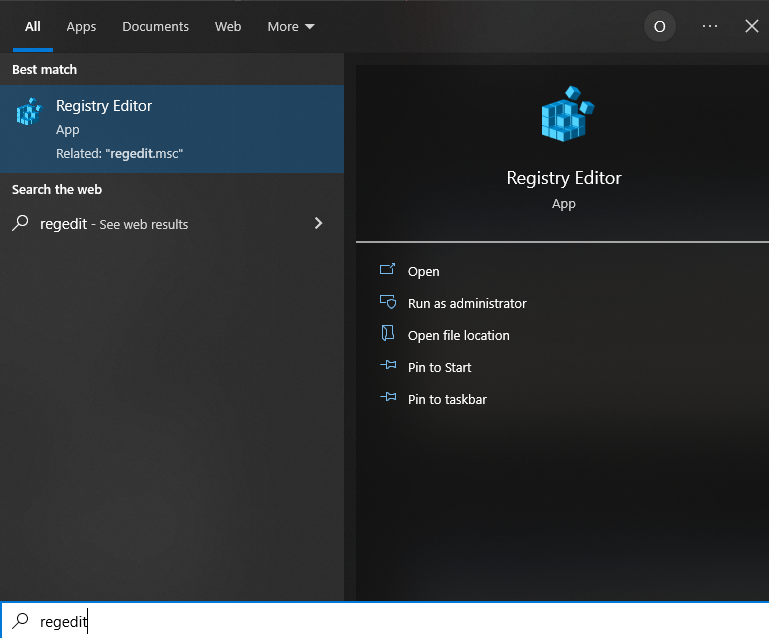Viewport: 769px width, 638px height.
Task: Click Open to launch Registry Editor
Action: 423,271
